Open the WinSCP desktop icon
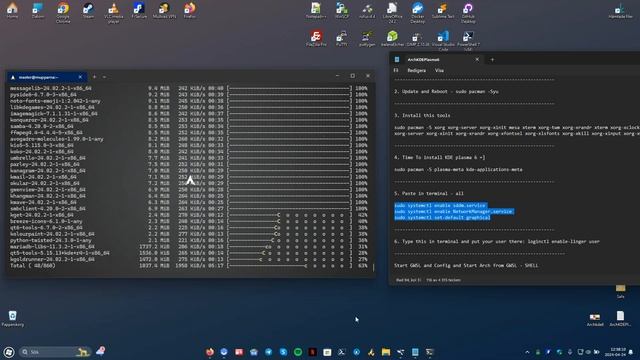640x360 pixels. pos(342,11)
